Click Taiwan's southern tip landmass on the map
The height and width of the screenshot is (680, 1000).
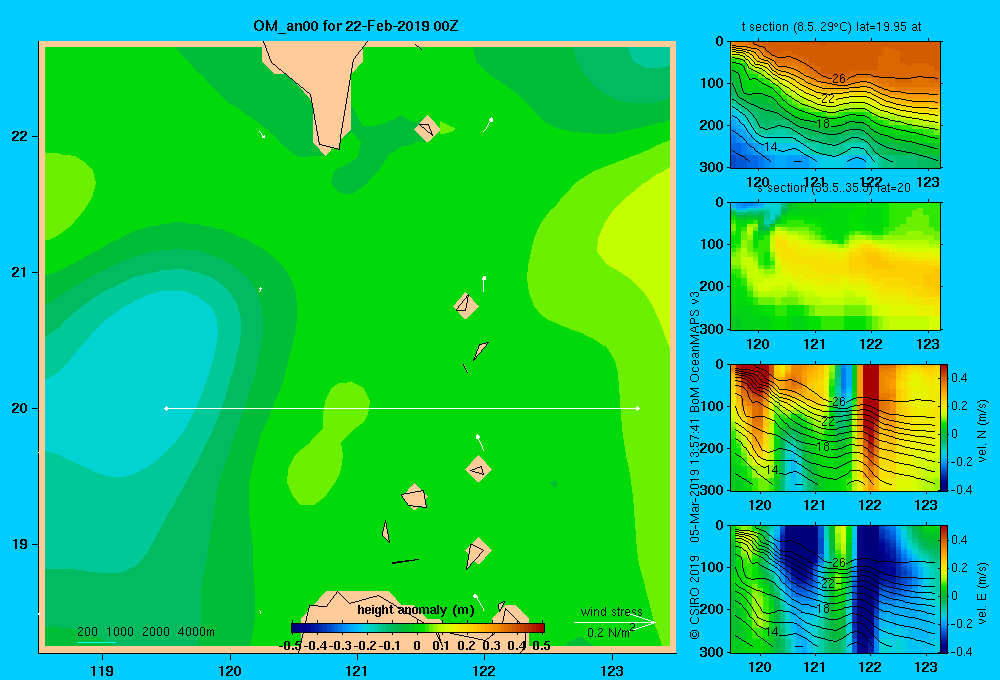(322, 89)
